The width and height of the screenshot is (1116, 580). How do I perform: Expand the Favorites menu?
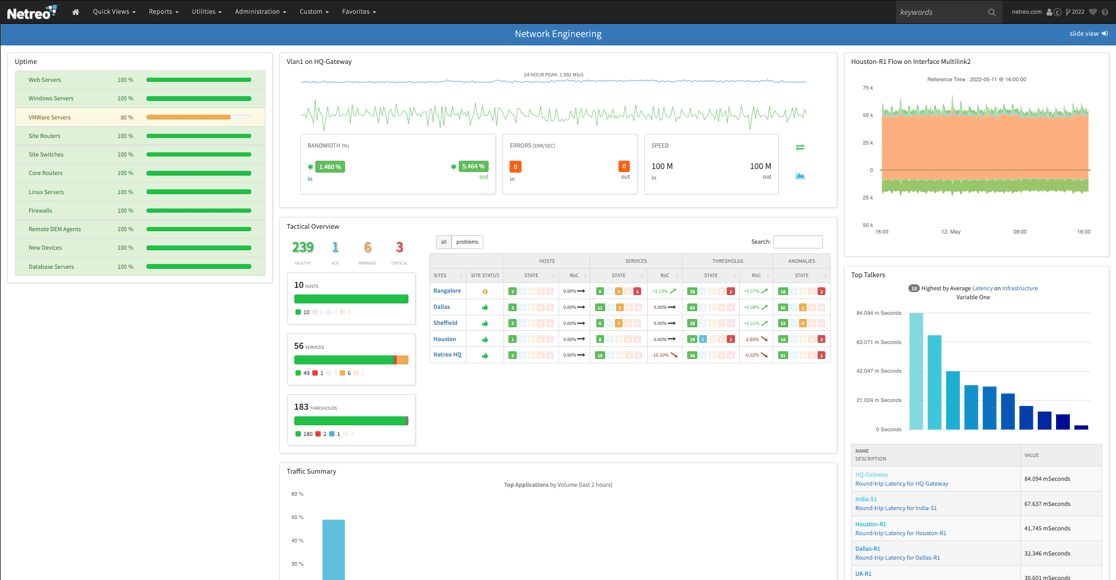[x=359, y=12]
